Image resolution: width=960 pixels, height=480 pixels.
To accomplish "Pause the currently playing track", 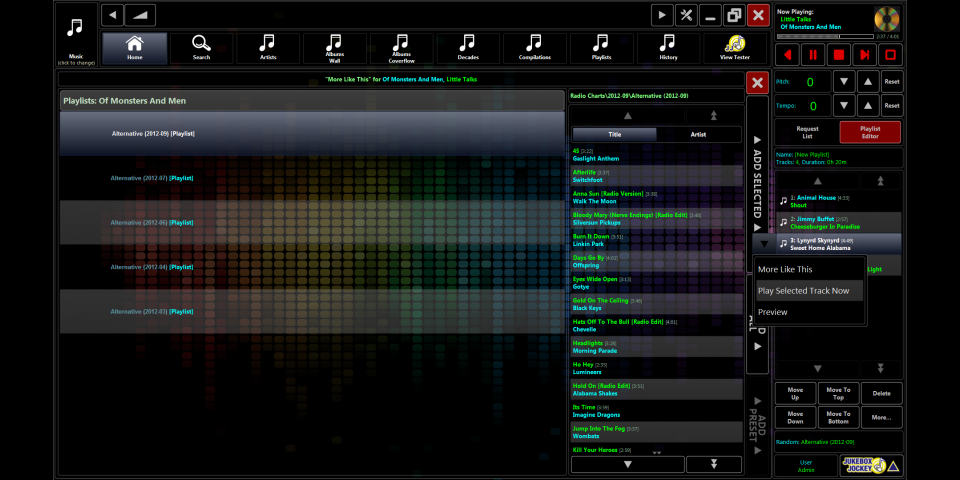I will (x=814, y=54).
